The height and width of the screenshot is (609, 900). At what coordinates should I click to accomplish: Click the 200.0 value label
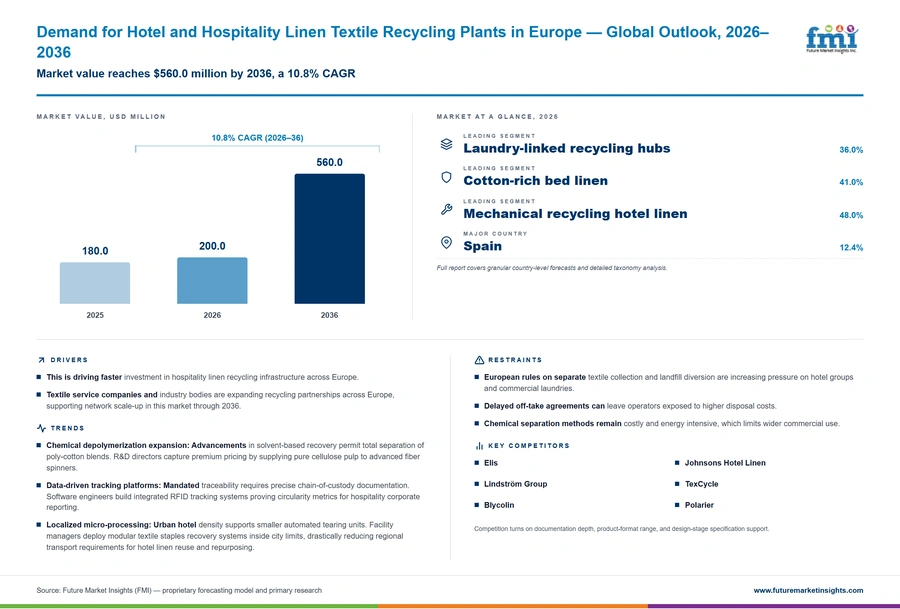point(212,246)
